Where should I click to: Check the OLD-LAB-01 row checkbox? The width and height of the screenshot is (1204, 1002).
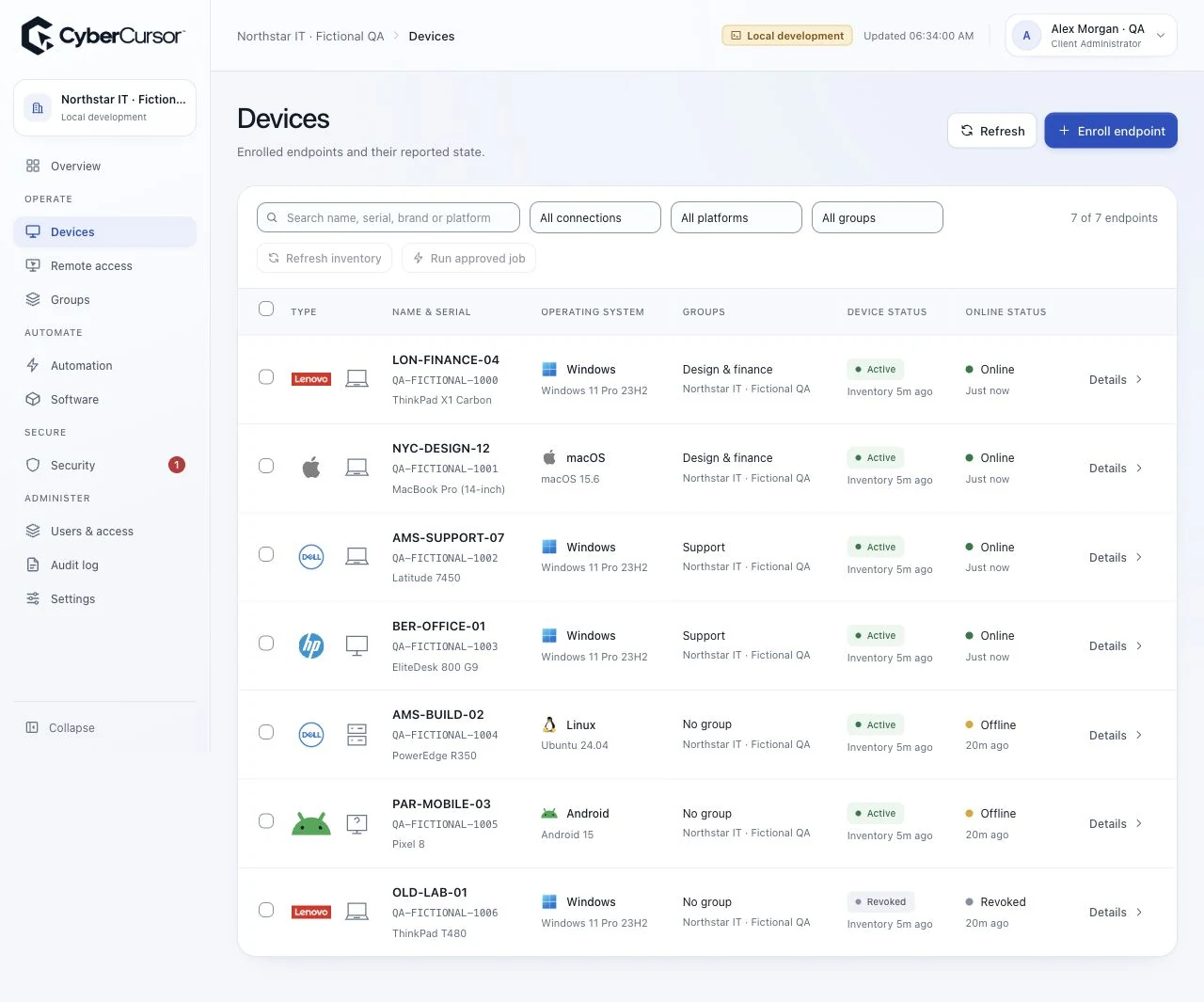point(266,910)
